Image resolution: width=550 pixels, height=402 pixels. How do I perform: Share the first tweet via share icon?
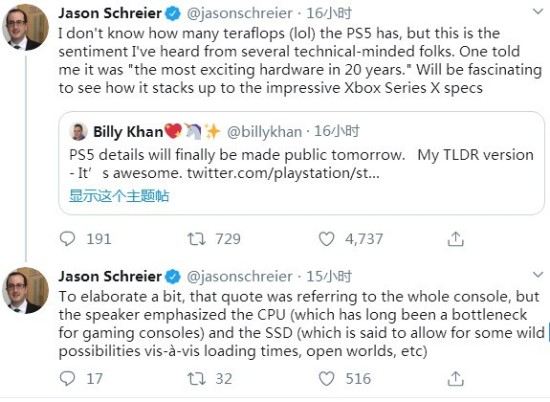point(455,239)
